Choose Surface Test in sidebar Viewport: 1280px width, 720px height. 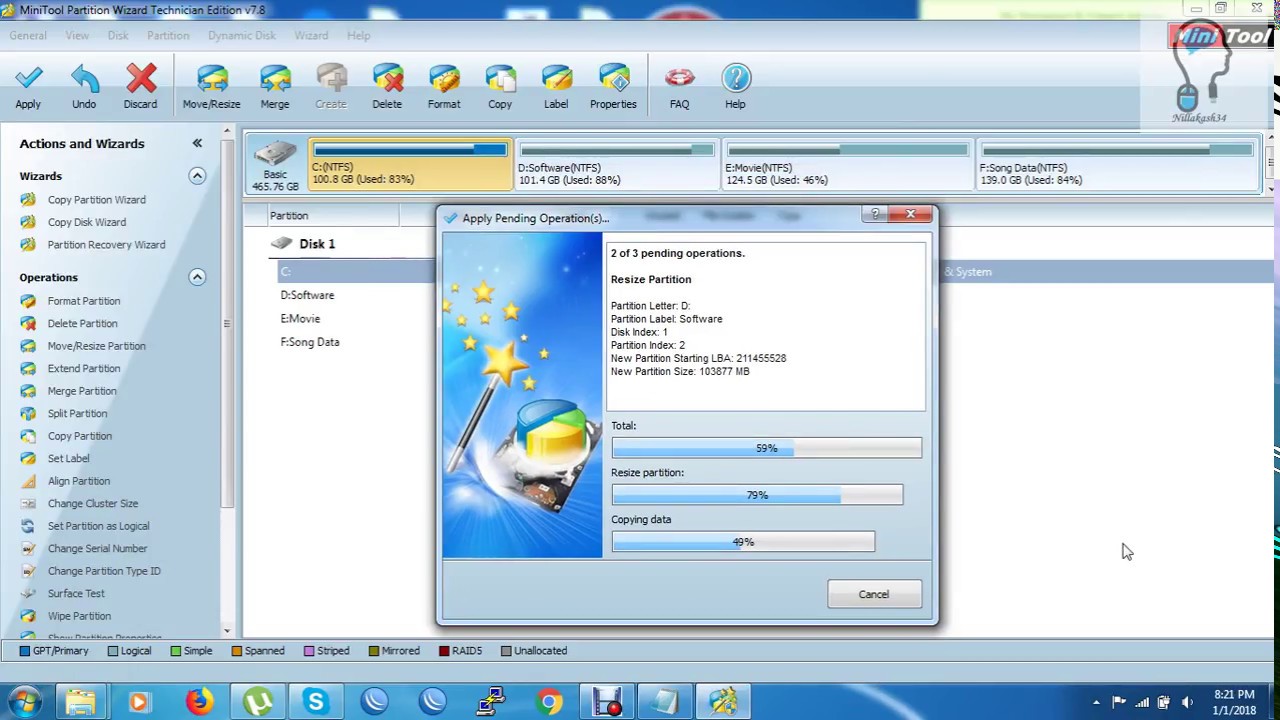coord(76,594)
